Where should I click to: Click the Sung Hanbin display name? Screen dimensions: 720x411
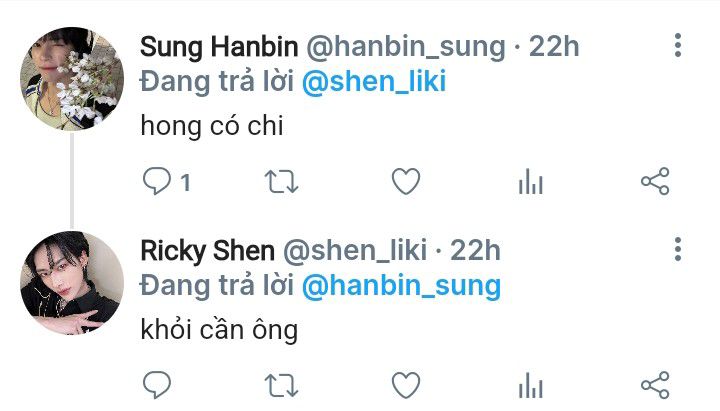coord(219,47)
